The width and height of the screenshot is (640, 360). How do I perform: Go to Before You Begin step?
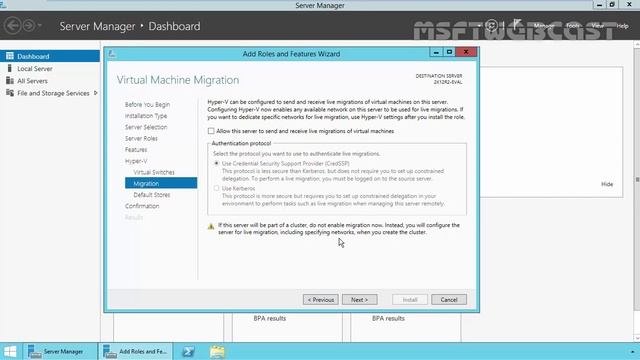pyautogui.click(x=147, y=104)
